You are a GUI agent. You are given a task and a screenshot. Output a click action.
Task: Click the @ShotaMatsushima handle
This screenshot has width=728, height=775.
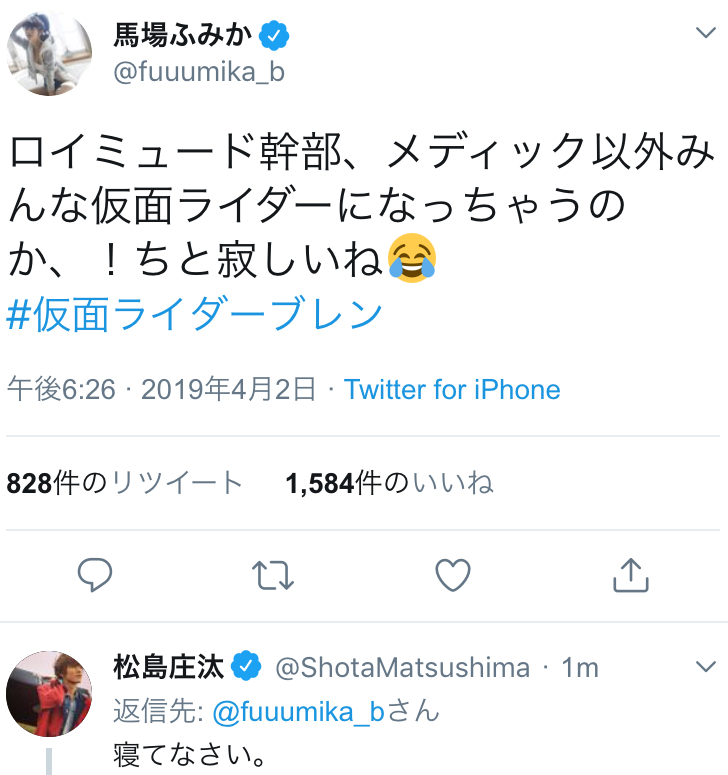pyautogui.click(x=402, y=667)
